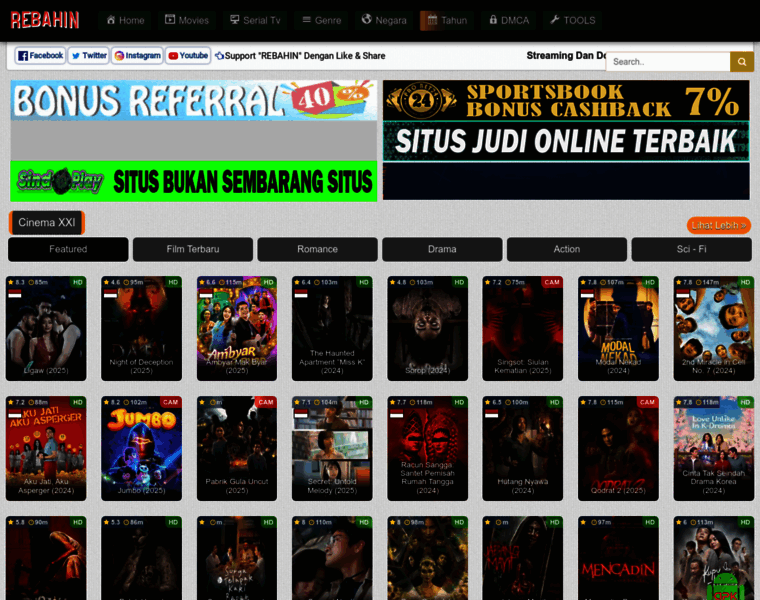Click the Youtube button

(188, 56)
